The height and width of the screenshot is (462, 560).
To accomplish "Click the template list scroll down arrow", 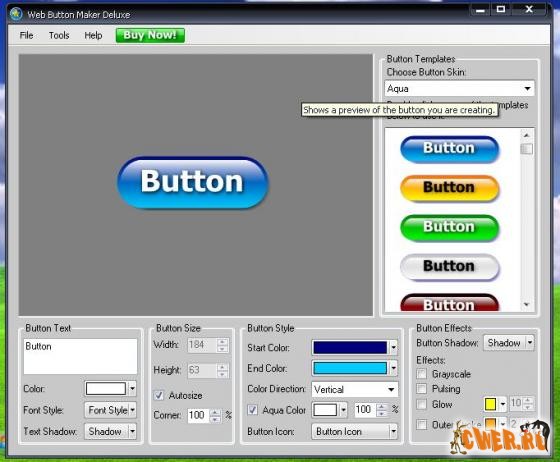I will pyautogui.click(x=526, y=305).
